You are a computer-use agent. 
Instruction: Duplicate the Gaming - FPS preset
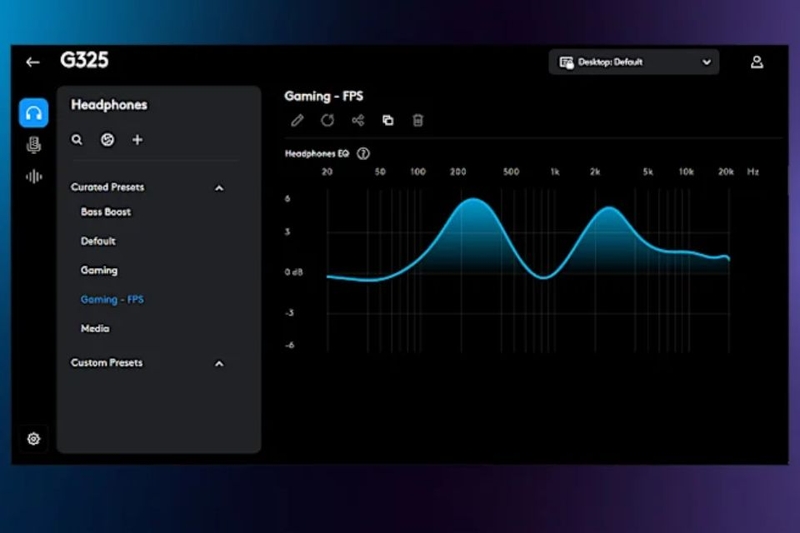[x=388, y=120]
